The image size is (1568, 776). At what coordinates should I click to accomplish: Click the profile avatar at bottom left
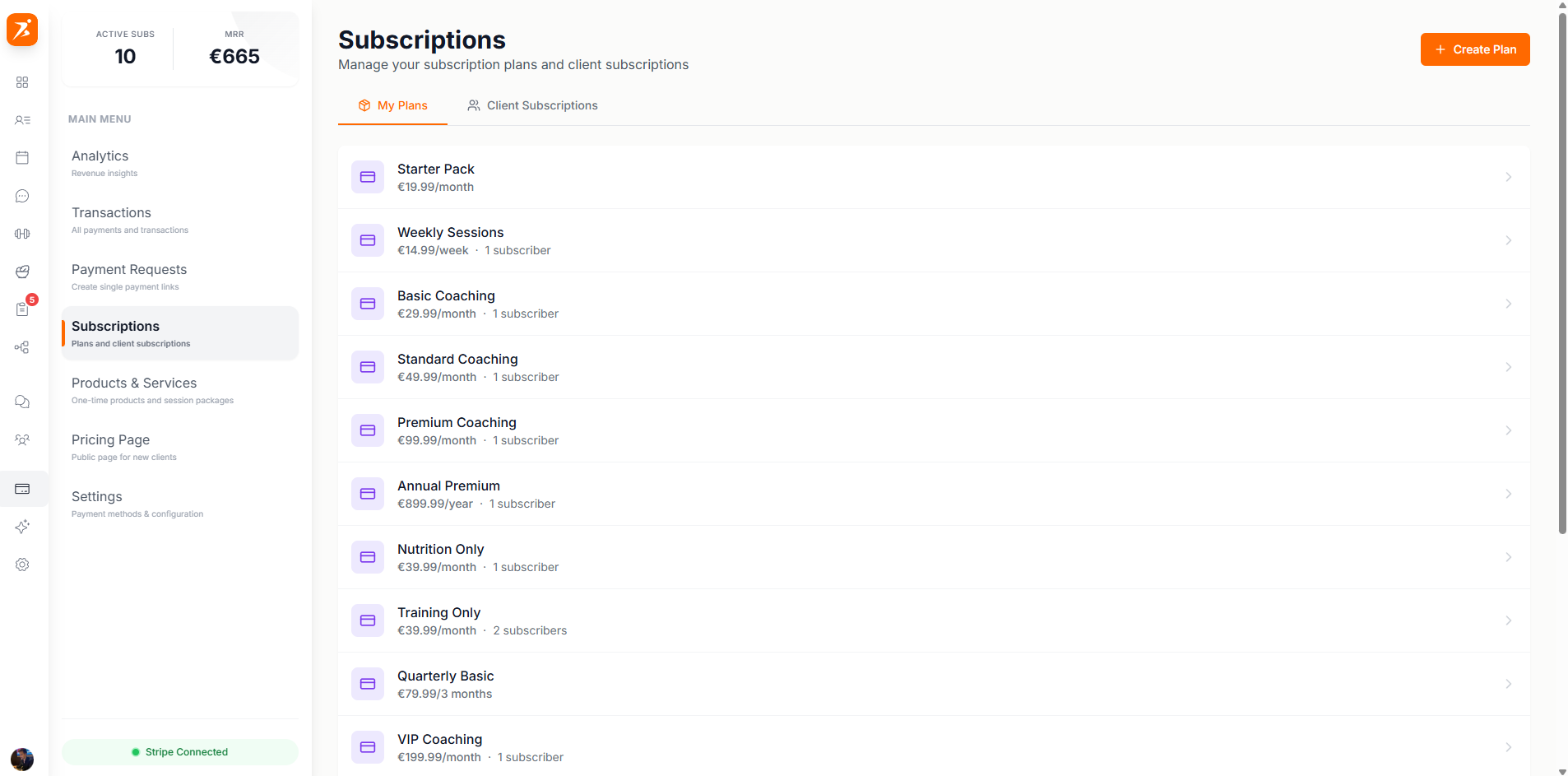click(x=22, y=759)
